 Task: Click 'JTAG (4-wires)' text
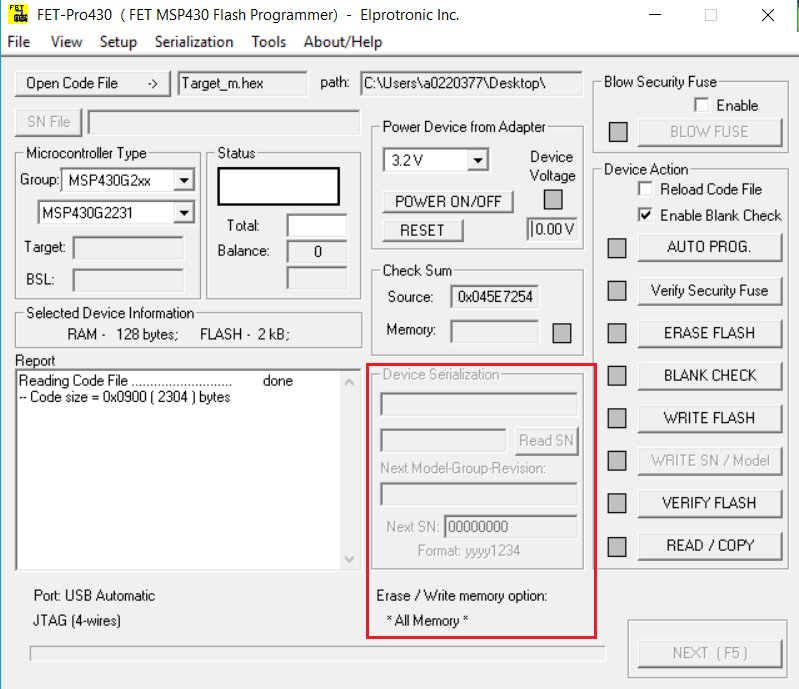[77, 621]
